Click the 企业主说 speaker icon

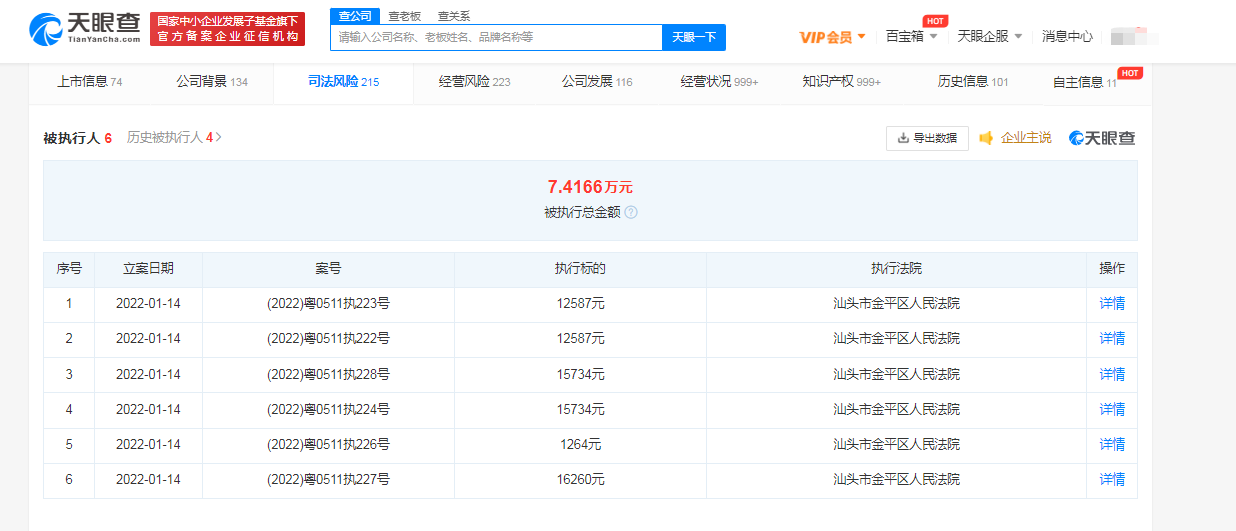tap(986, 138)
